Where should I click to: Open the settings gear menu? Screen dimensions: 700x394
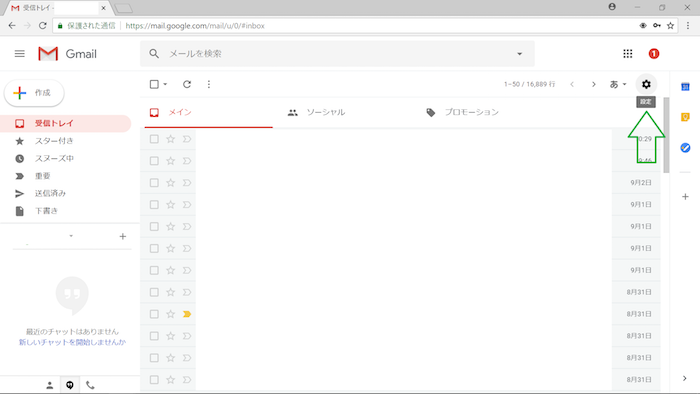[646, 84]
